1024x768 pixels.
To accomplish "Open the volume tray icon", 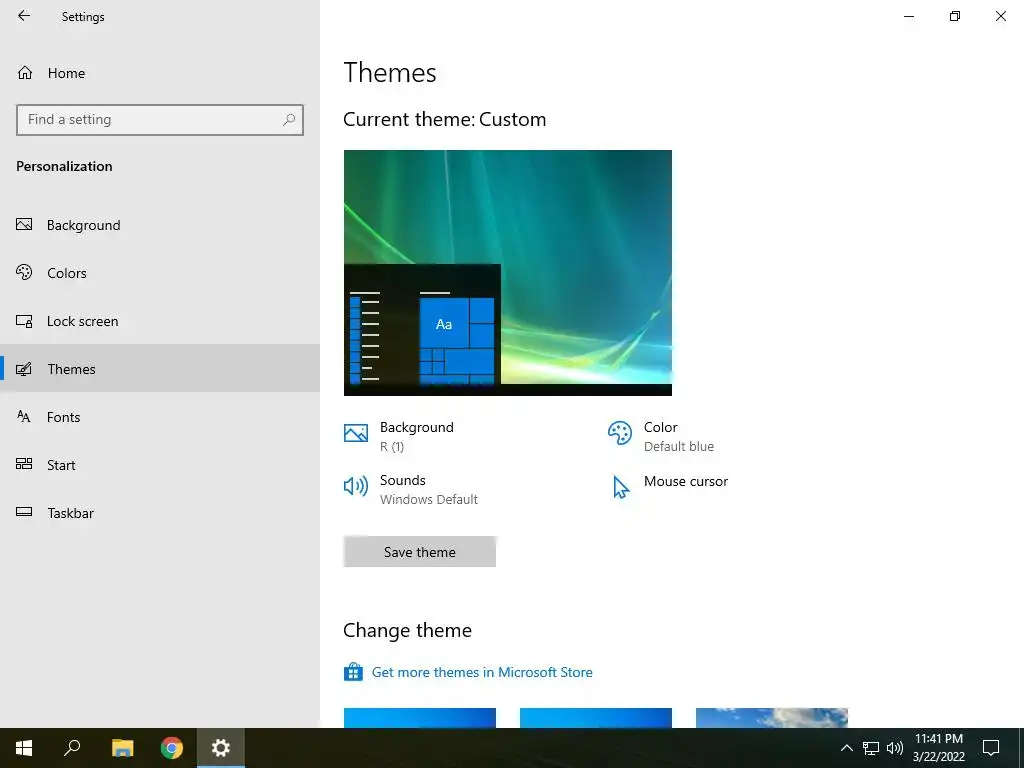I will [x=895, y=748].
